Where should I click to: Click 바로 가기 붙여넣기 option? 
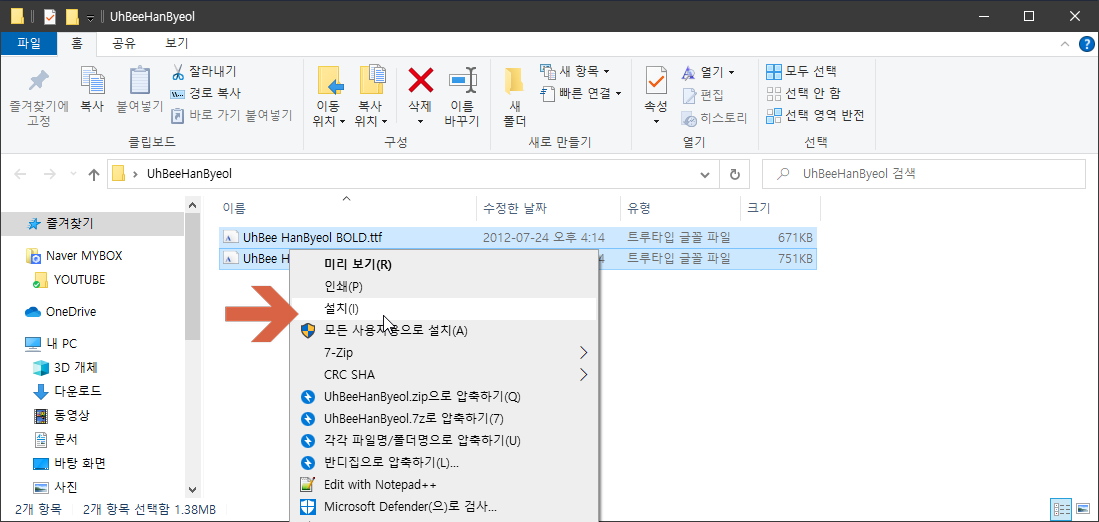(231, 115)
